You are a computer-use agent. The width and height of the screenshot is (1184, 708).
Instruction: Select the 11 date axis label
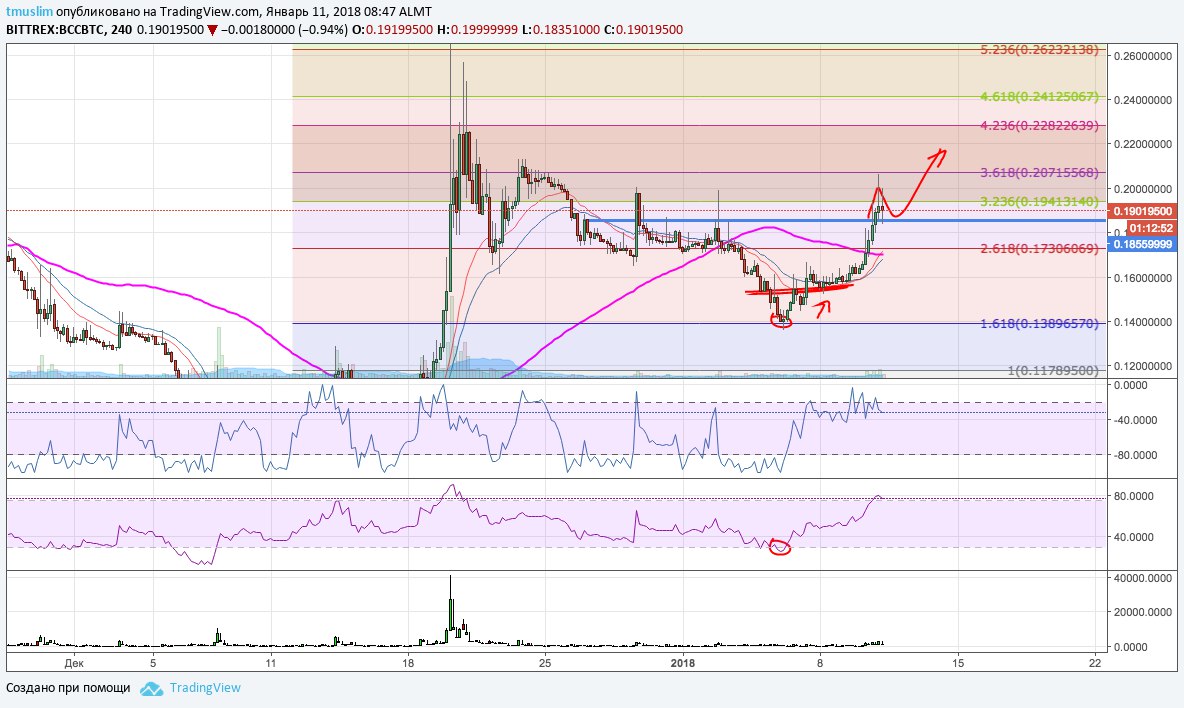coord(270,663)
